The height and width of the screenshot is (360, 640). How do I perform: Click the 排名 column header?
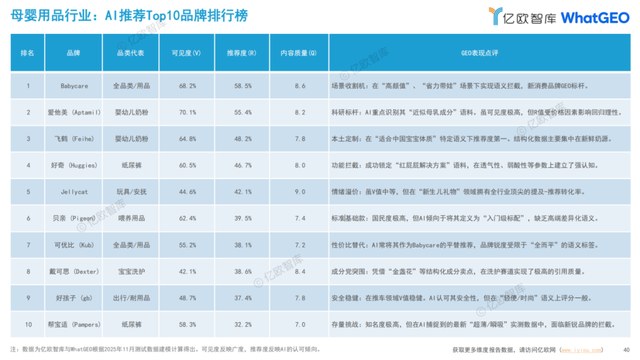click(27, 53)
